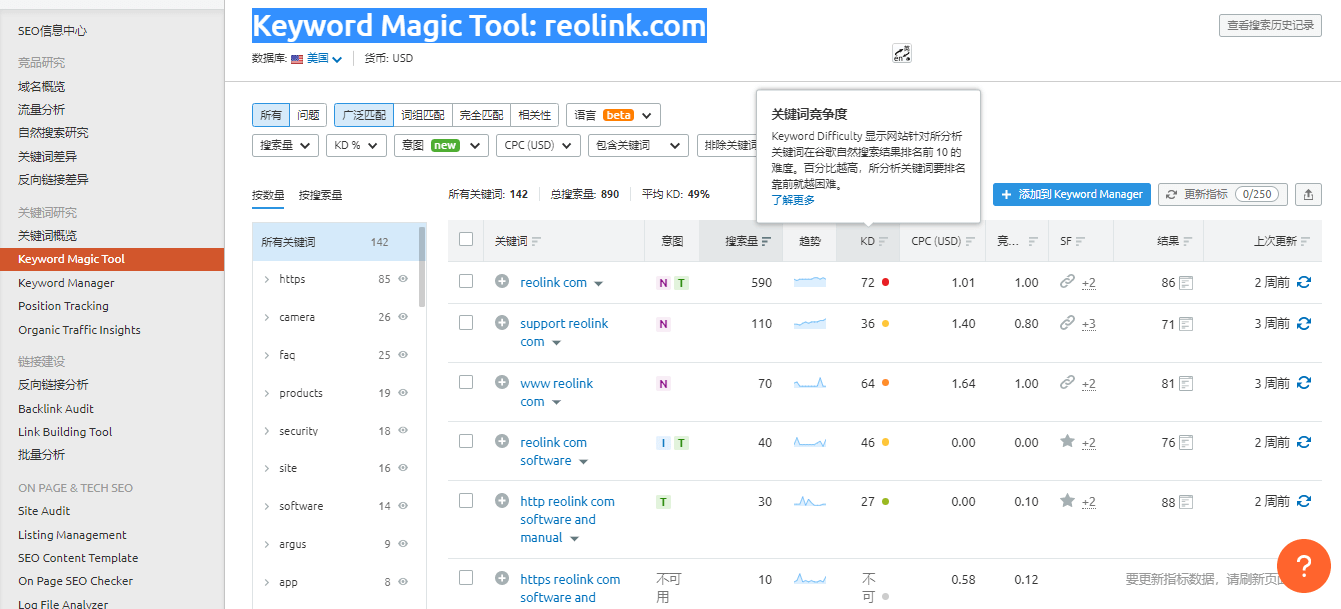Select the 完全匹配 match tab
This screenshot has height=609, width=1341.
coord(481,115)
